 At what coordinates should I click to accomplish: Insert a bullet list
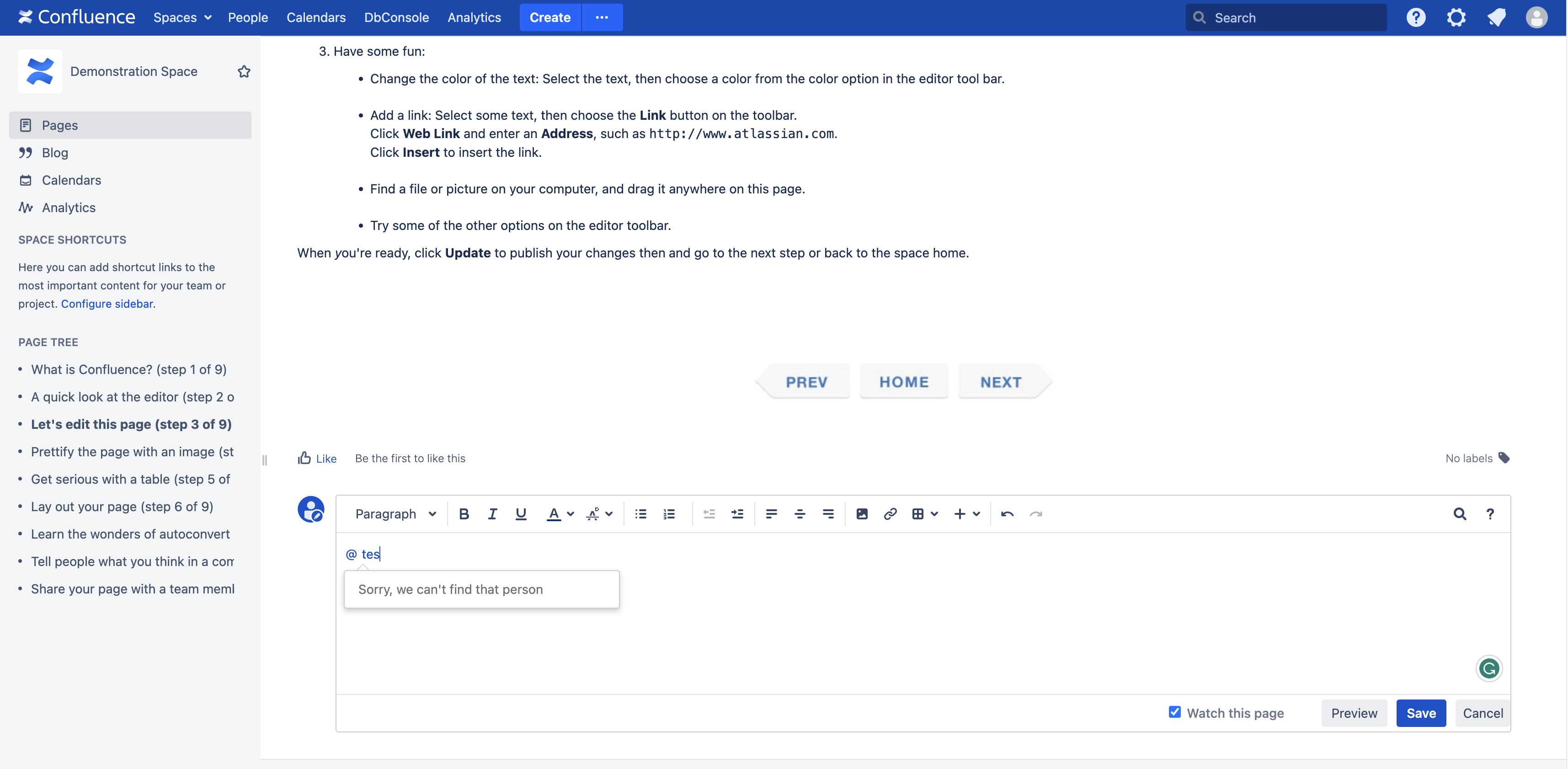(640, 514)
